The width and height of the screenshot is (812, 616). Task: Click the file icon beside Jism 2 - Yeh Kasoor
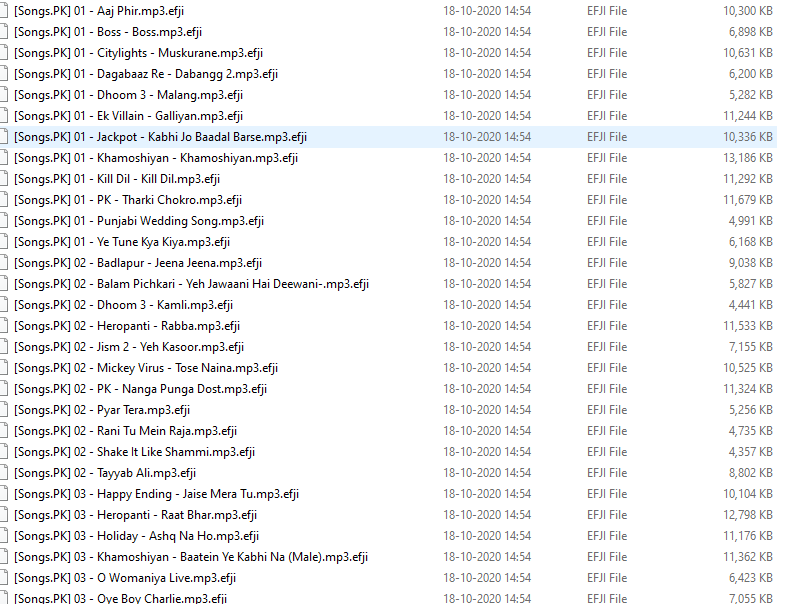click(4, 347)
